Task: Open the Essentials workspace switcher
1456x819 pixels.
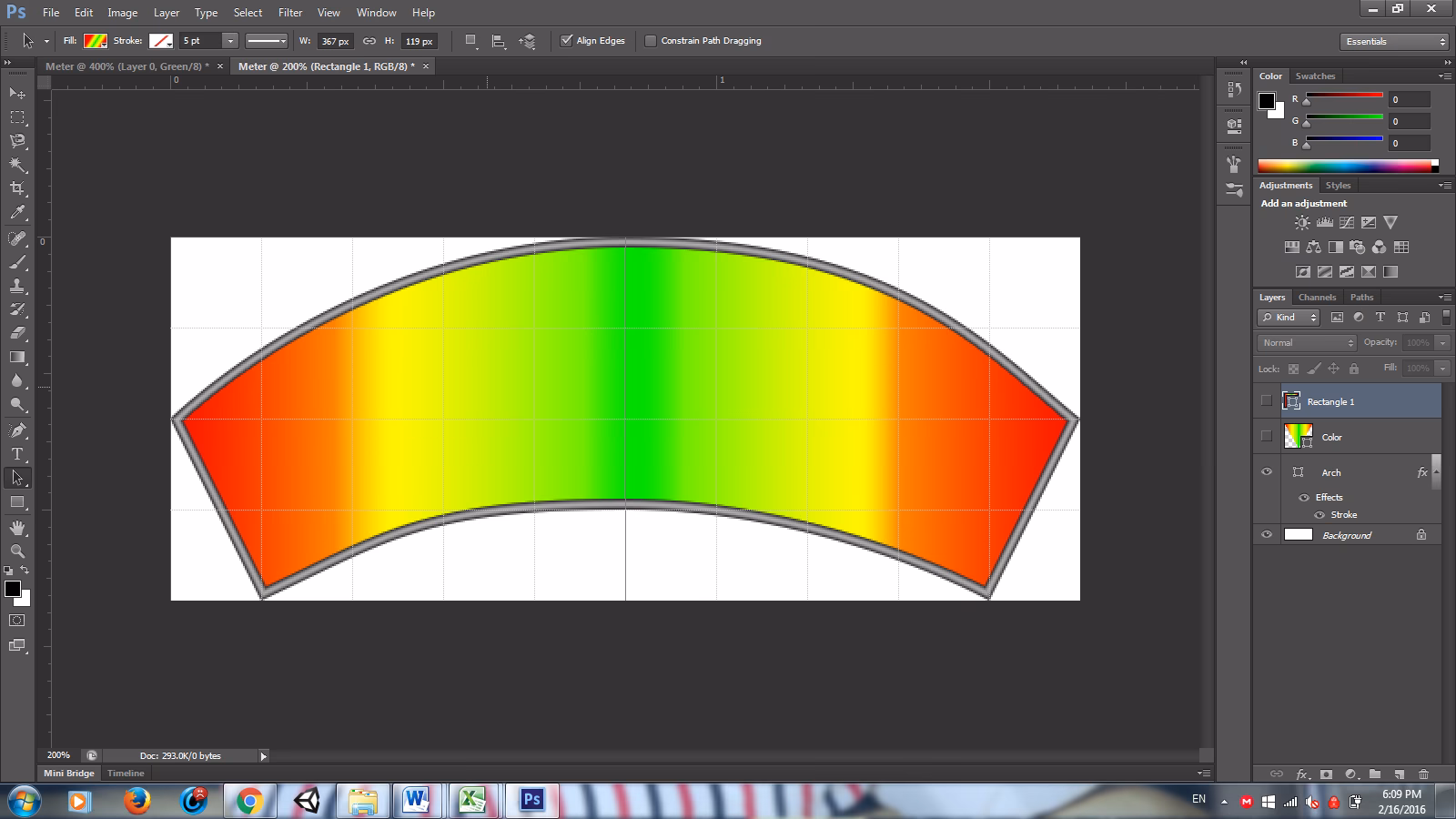Action: tap(1392, 41)
